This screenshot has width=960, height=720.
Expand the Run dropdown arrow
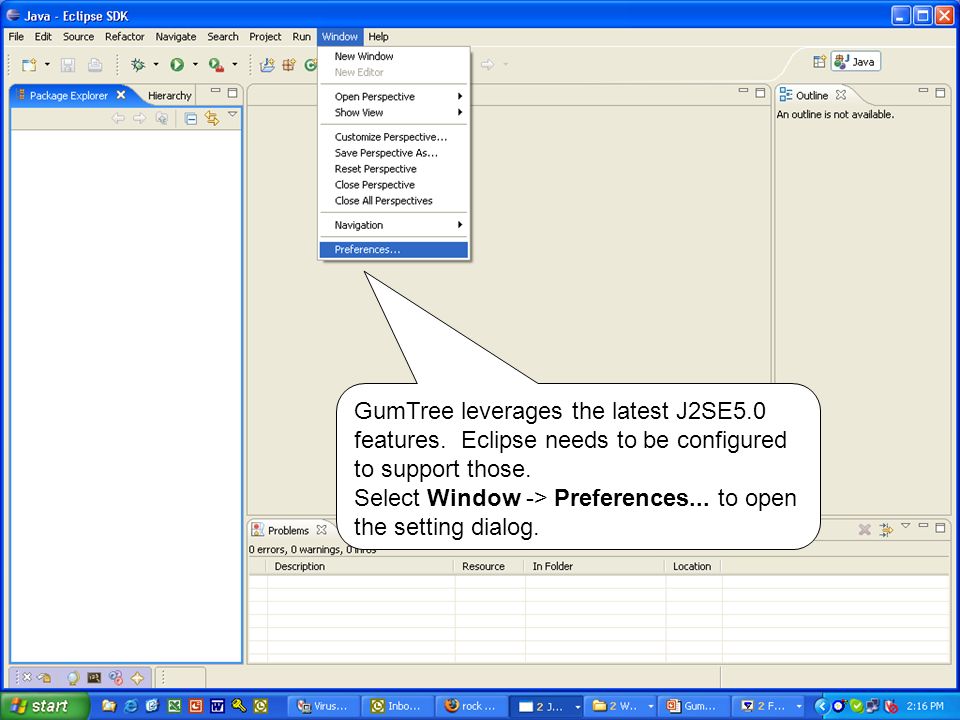(195, 64)
